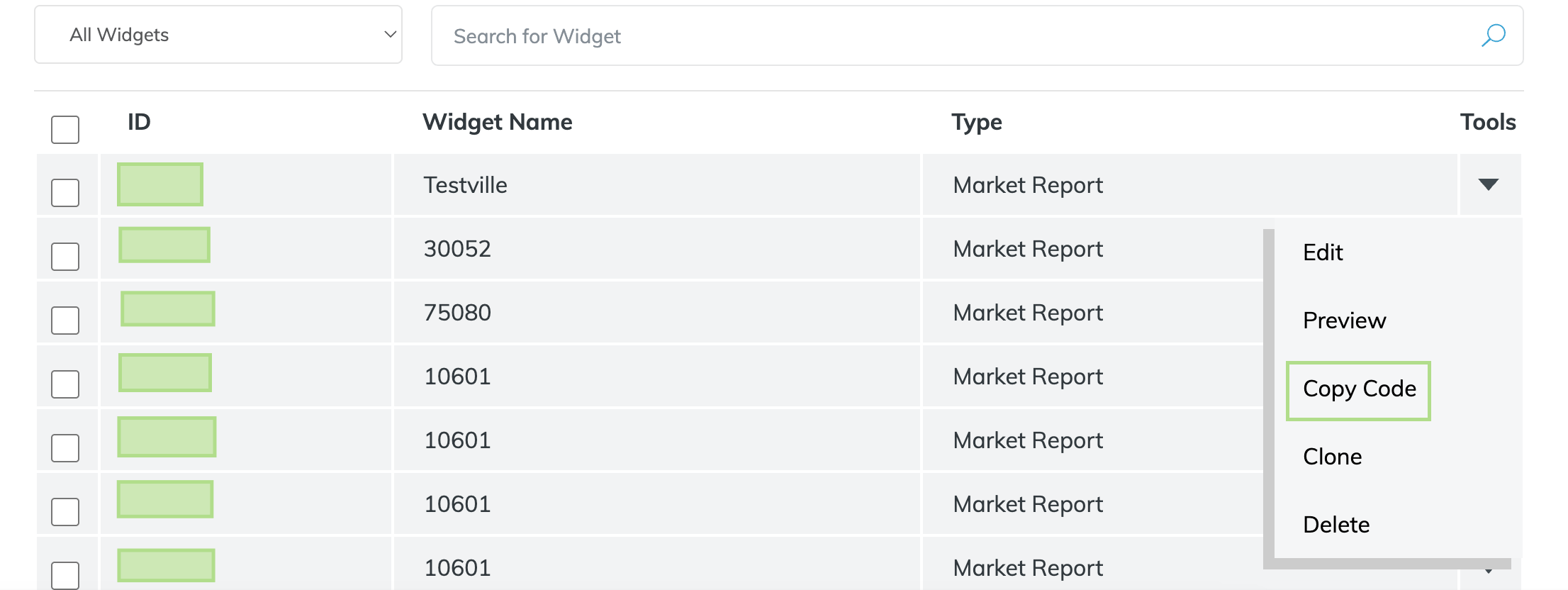Screen dimensions: 1568x590
Task: Click the Search for Widget field
Action: 950,36
